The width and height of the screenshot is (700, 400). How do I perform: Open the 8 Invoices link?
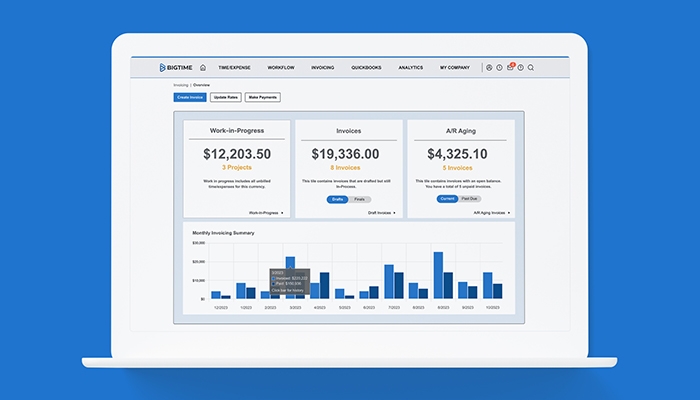pos(346,168)
